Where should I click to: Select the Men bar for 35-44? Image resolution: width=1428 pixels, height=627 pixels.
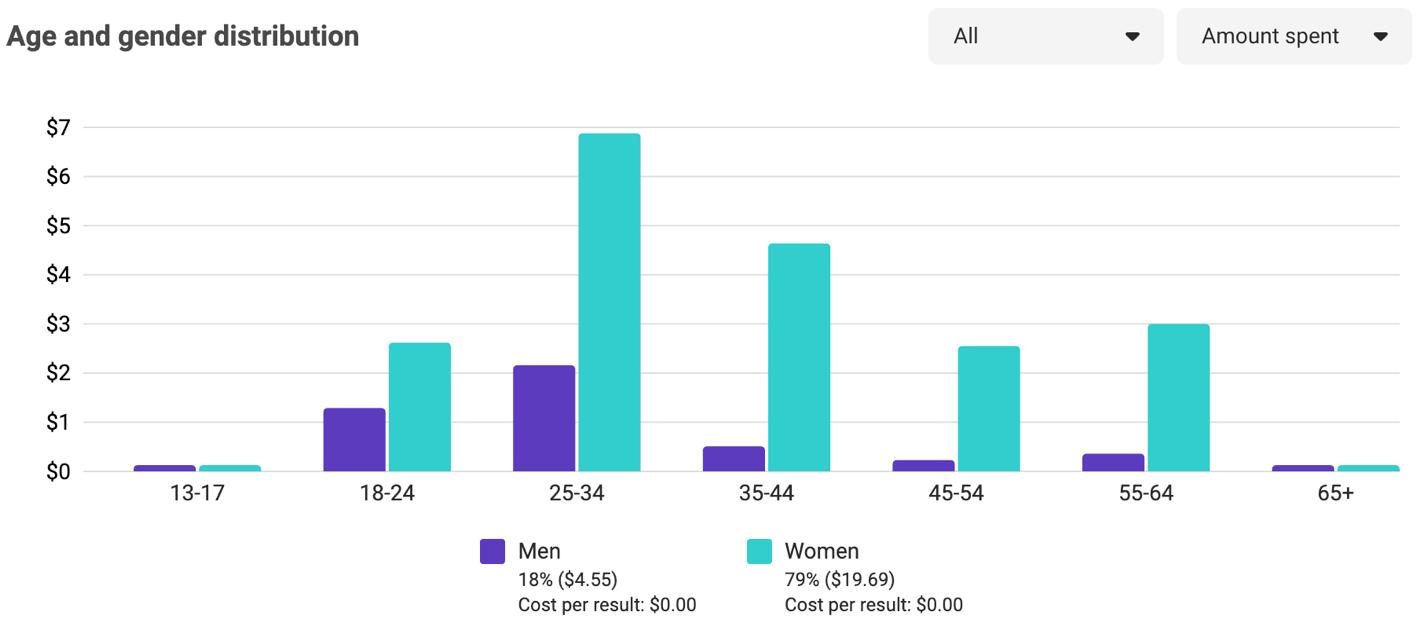click(x=734, y=458)
